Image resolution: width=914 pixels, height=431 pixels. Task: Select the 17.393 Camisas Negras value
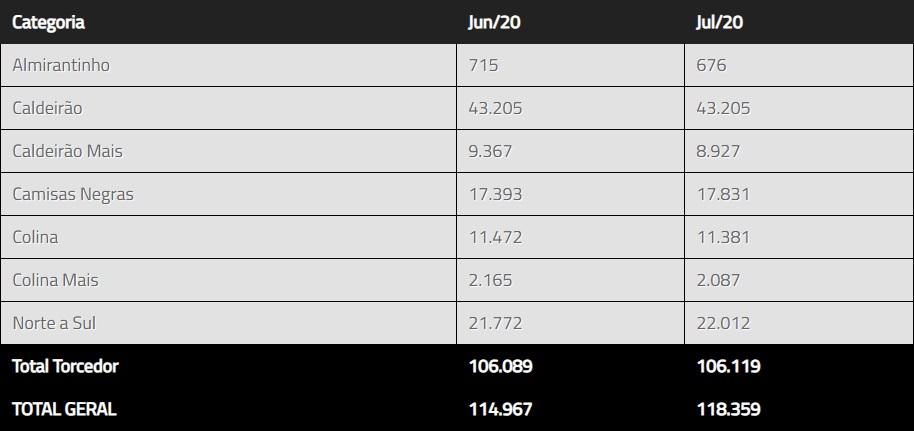(495, 194)
